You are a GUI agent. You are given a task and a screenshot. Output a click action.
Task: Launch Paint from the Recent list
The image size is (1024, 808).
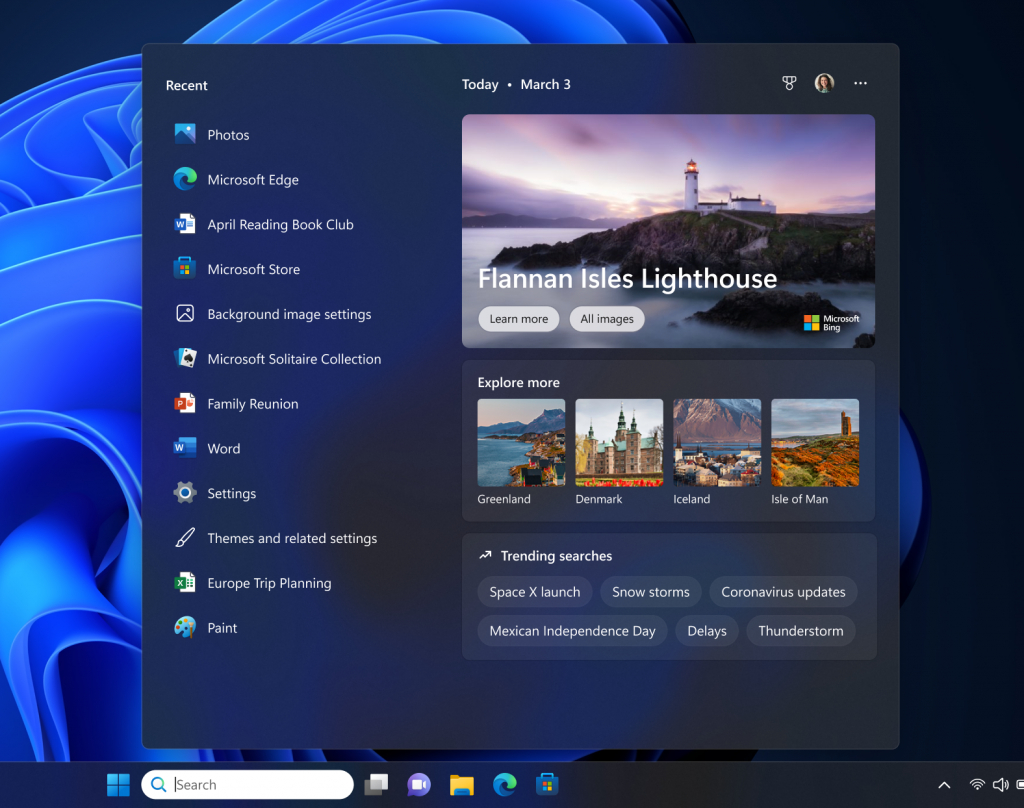(222, 627)
